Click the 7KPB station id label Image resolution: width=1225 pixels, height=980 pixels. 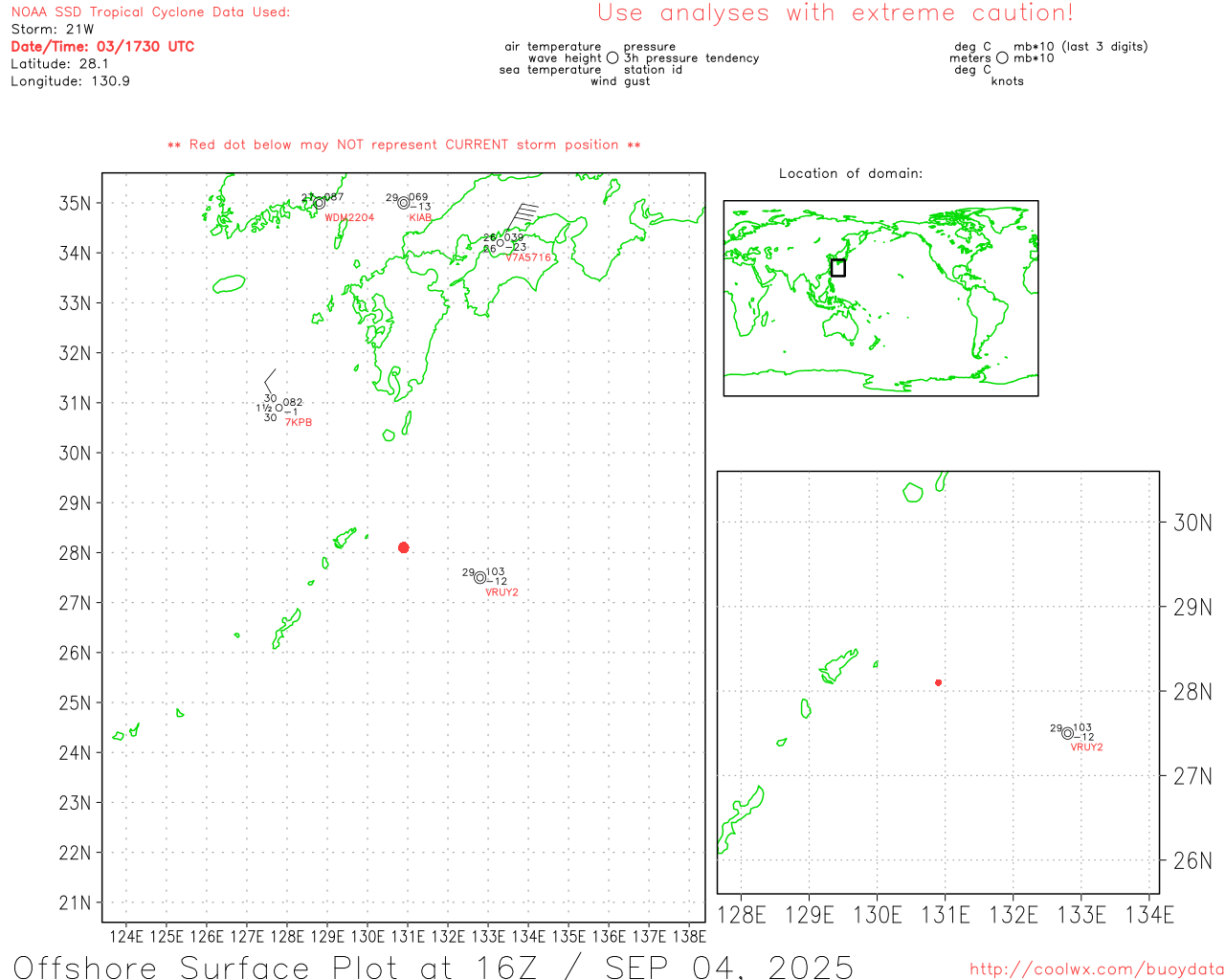point(299,423)
